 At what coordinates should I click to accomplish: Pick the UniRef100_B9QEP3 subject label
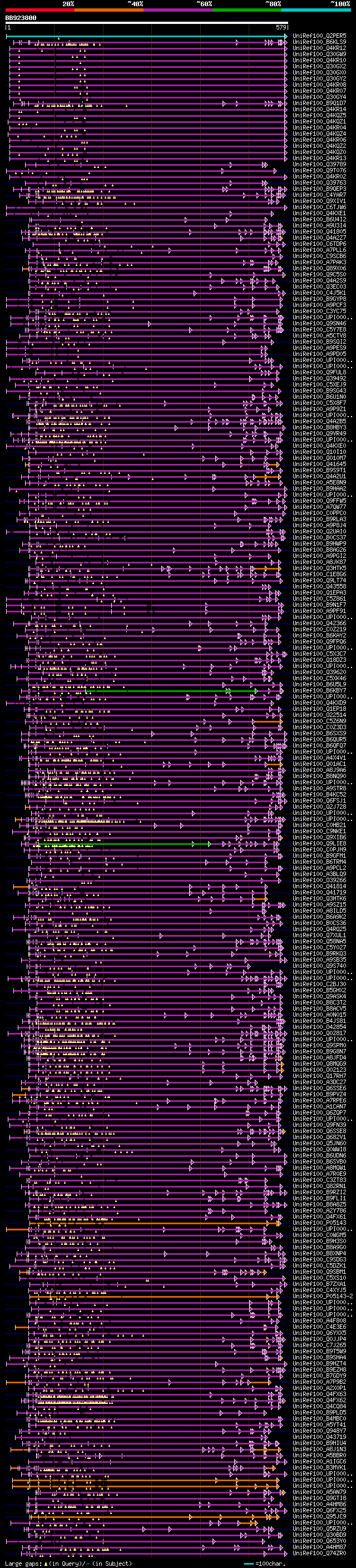[x=319, y=189]
